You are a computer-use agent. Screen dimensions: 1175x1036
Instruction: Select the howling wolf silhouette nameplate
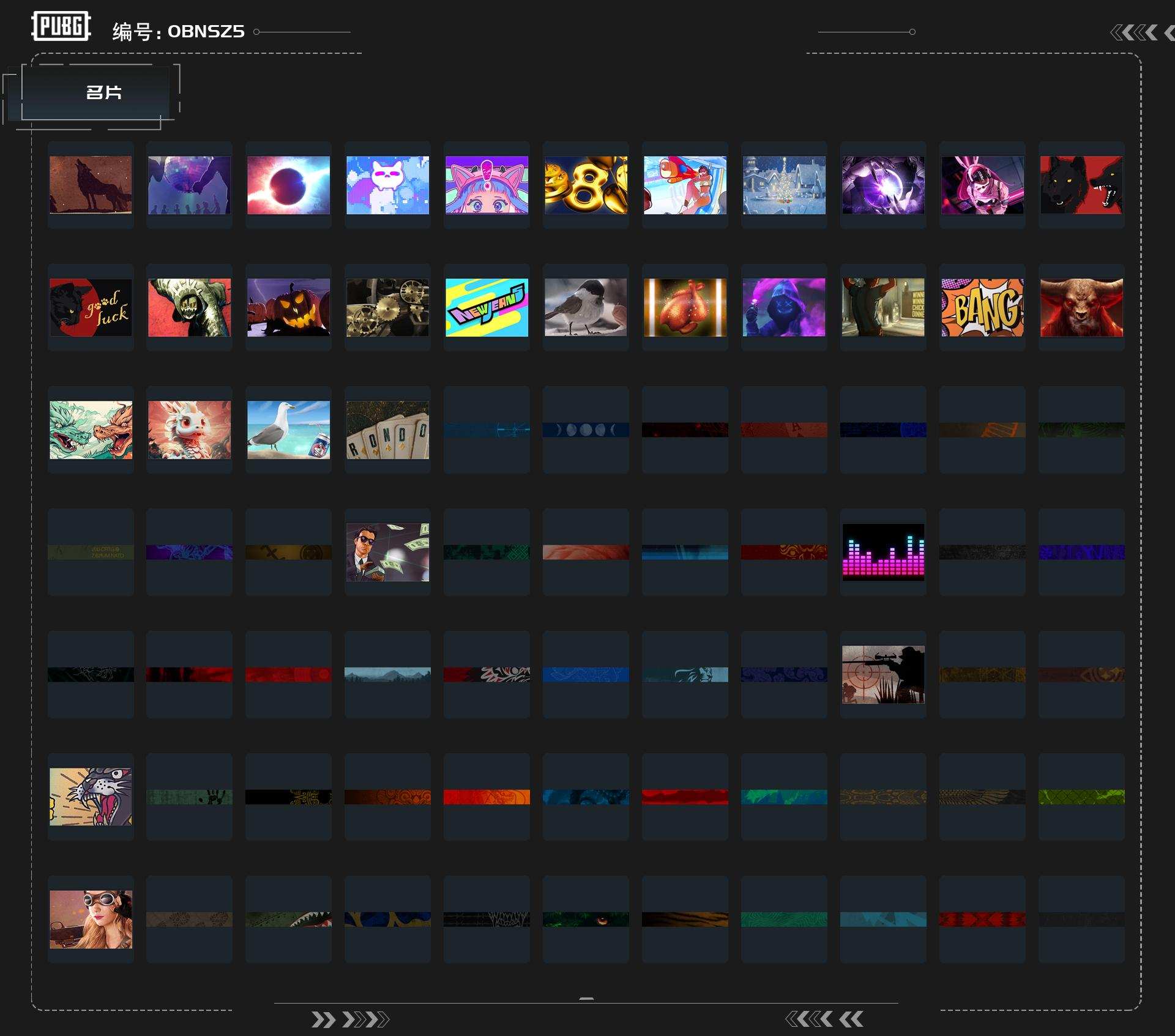click(x=91, y=185)
